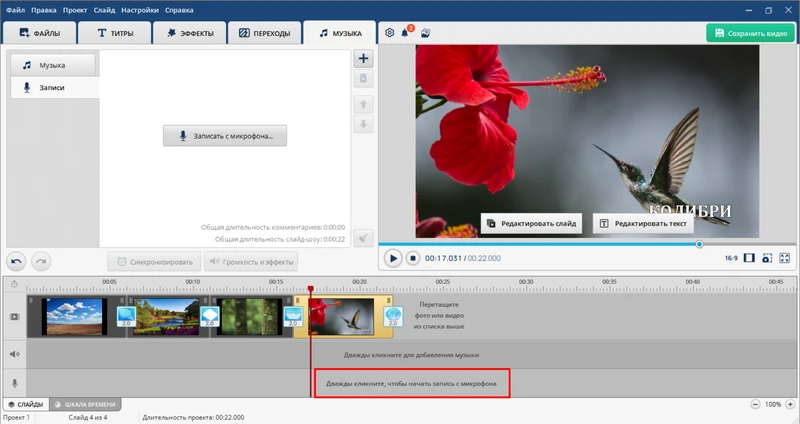Click the undo arrow button
The width and height of the screenshot is (800, 424).
(17, 261)
